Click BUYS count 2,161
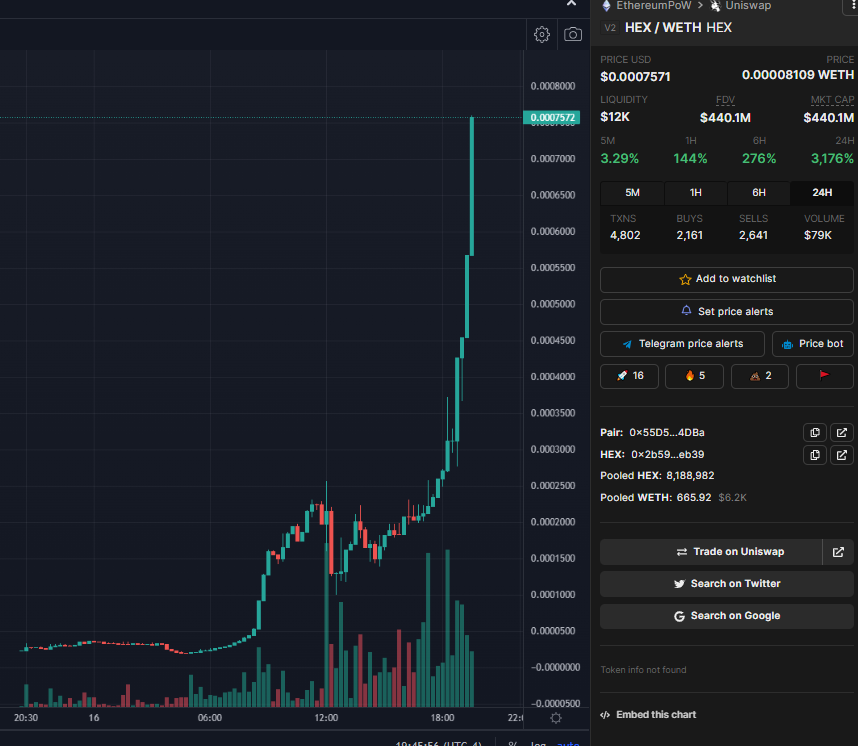 (x=689, y=235)
